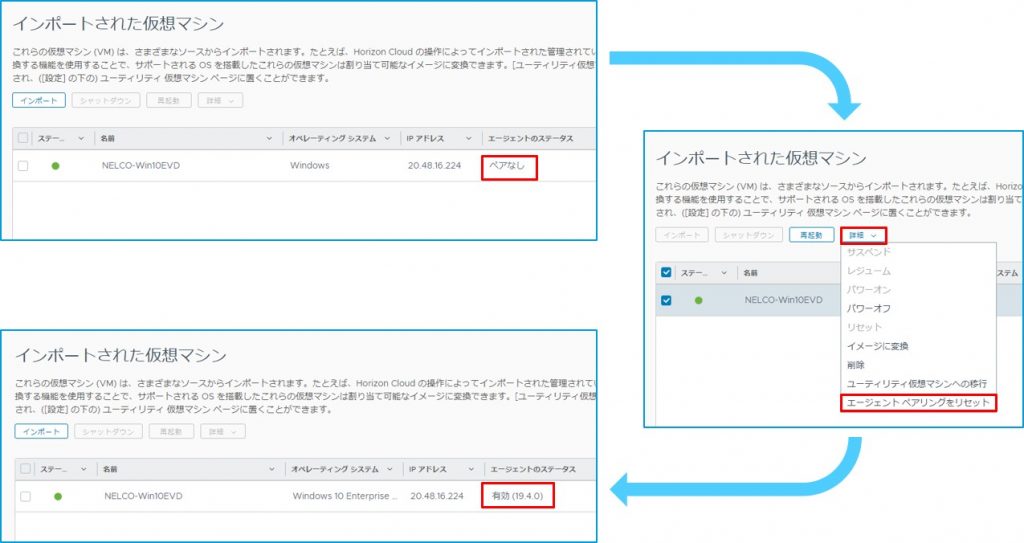
Task: Uncheck the checked header select-all checkbox
Action: coord(666,272)
